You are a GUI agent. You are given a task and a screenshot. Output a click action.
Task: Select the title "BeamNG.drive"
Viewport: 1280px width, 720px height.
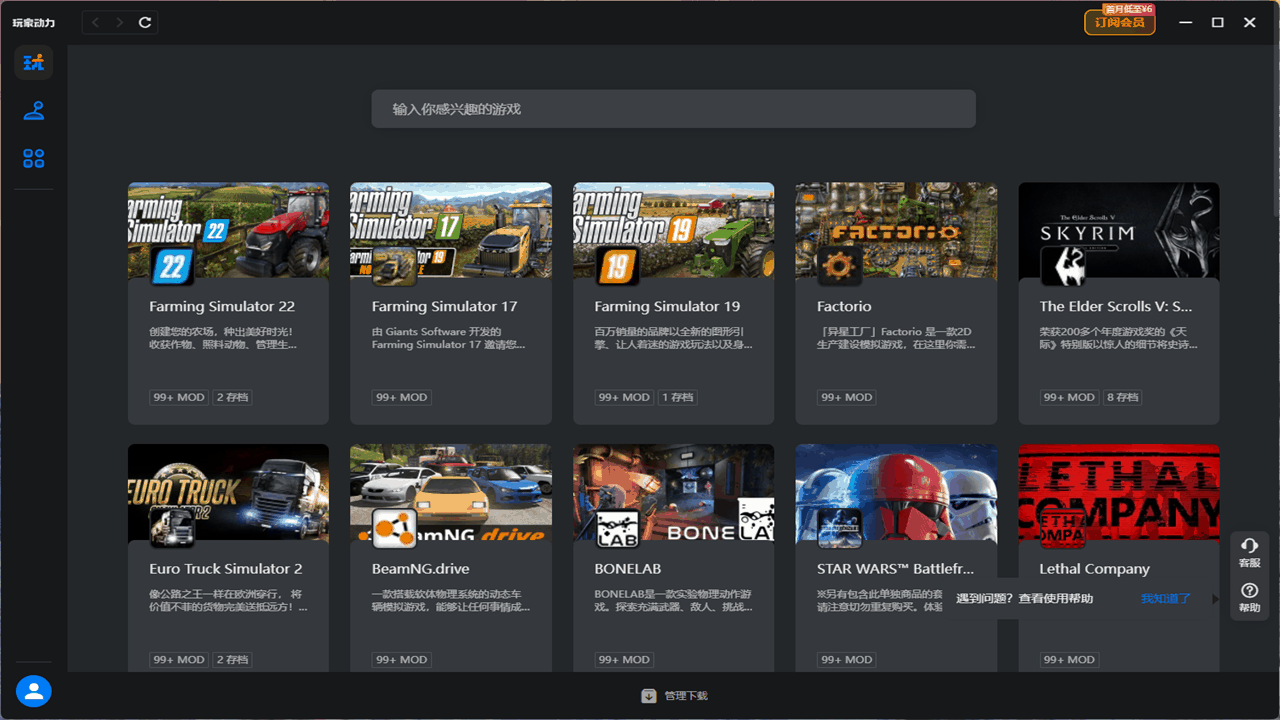pos(420,569)
